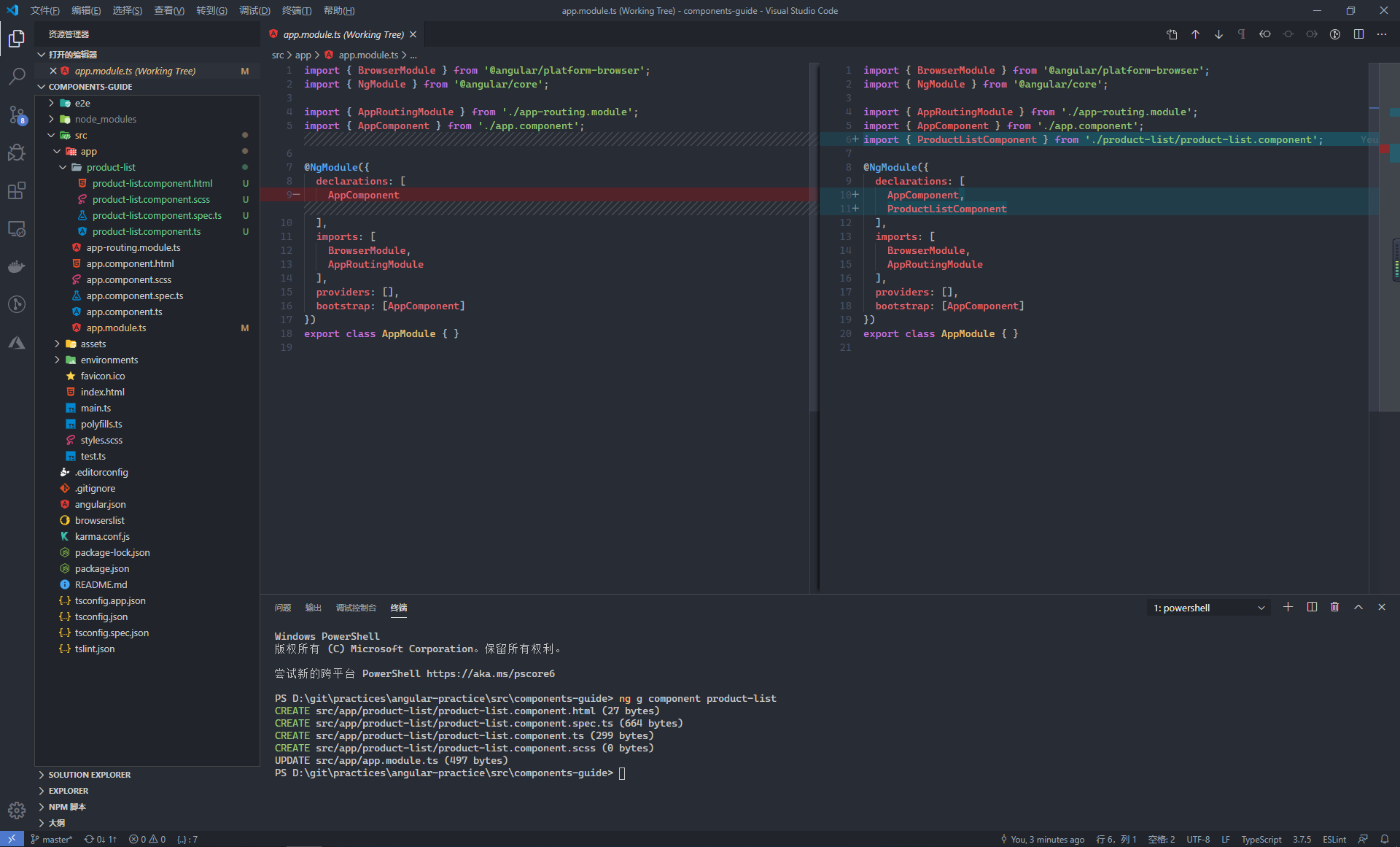Open product-list.component.ts in the explorer
This screenshot has height=847, width=1400.
point(147,231)
